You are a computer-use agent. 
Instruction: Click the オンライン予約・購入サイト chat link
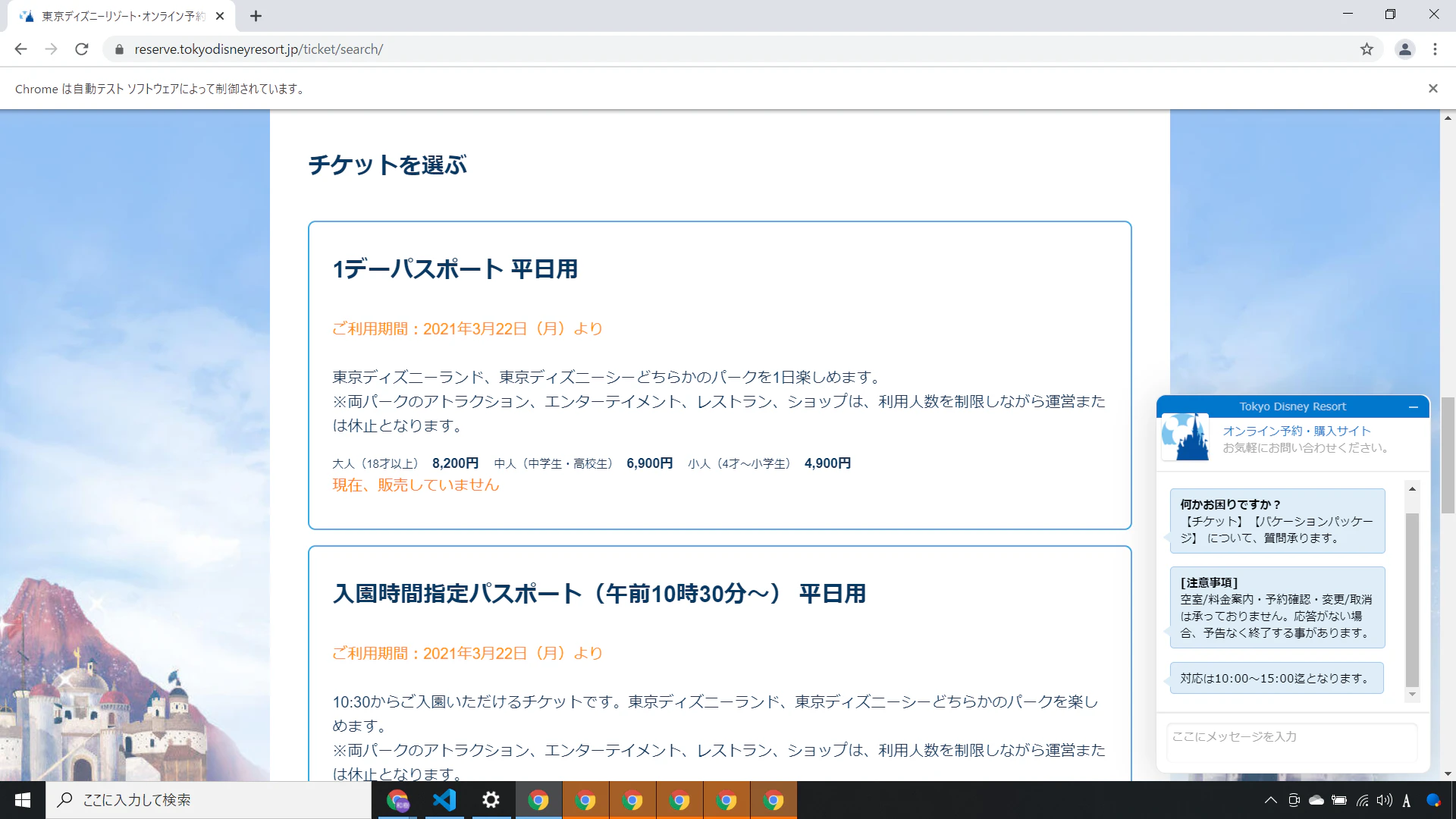coord(1297,431)
